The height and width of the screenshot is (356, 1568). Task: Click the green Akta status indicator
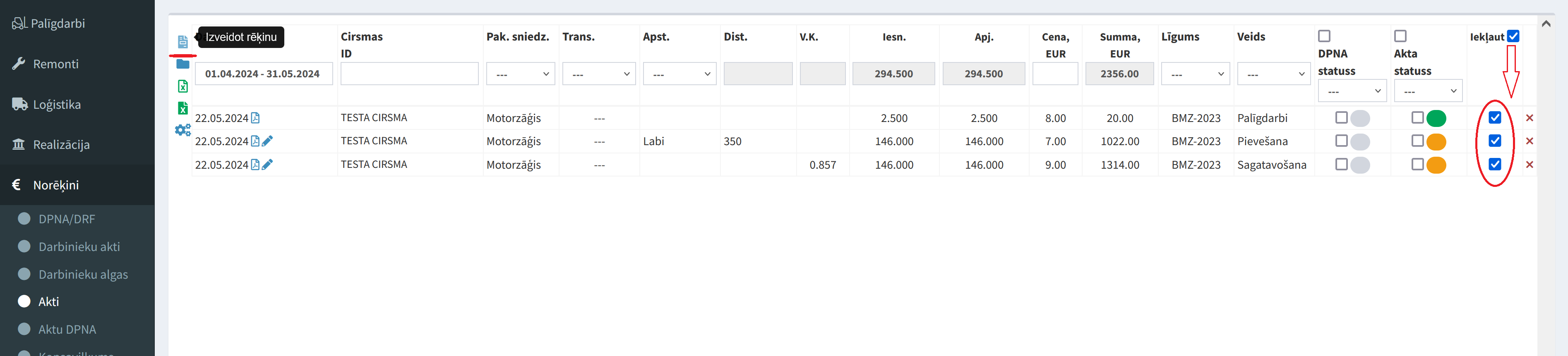click(1436, 118)
